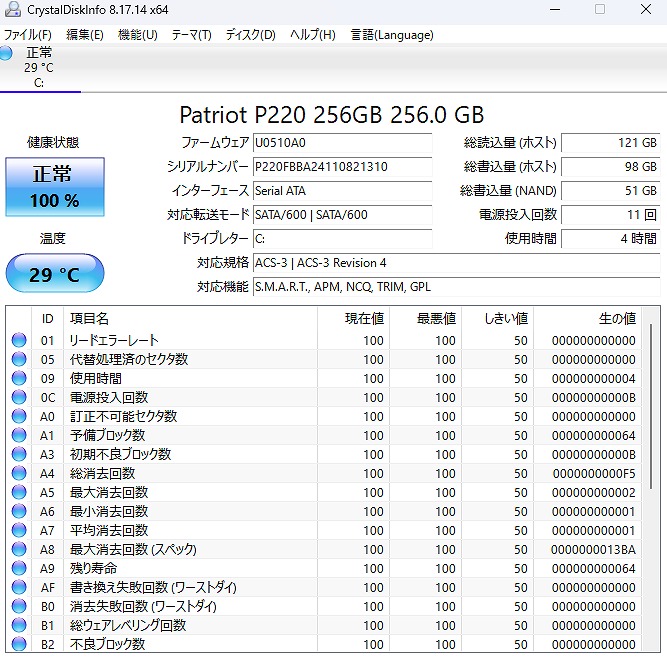
Task: Open the ヘルプ(H) menu
Action: [x=313, y=34]
